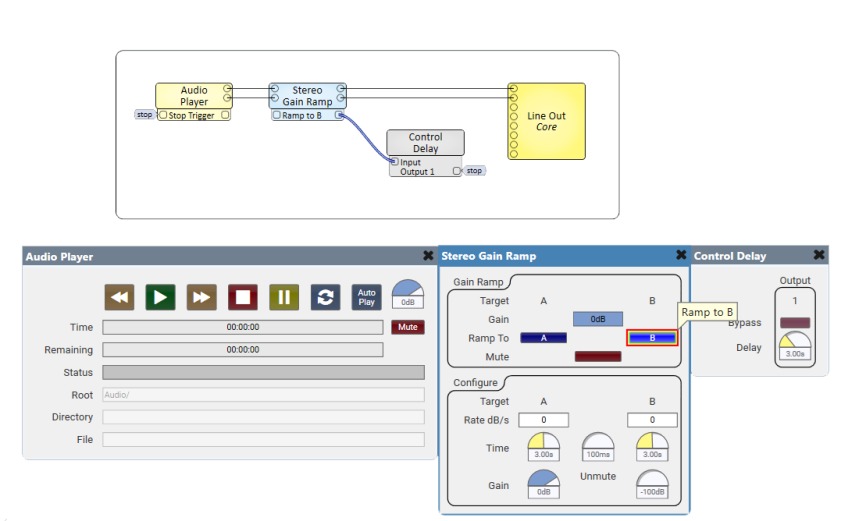Click the stop tag beside Audio Player
Viewport: 841px width, 521px height.
click(x=144, y=114)
